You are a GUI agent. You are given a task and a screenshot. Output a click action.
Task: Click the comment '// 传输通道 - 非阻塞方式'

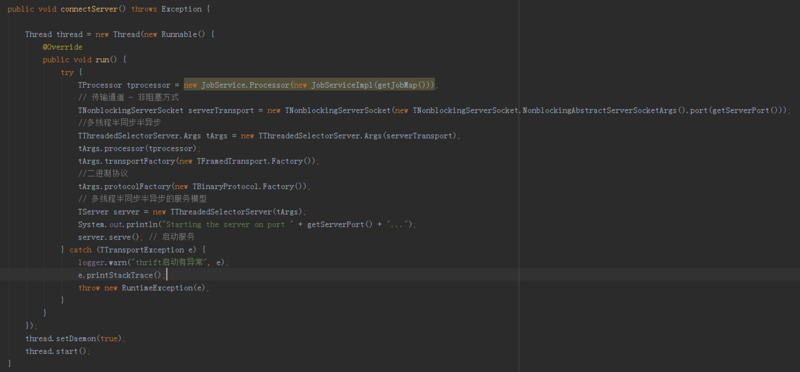coord(128,97)
